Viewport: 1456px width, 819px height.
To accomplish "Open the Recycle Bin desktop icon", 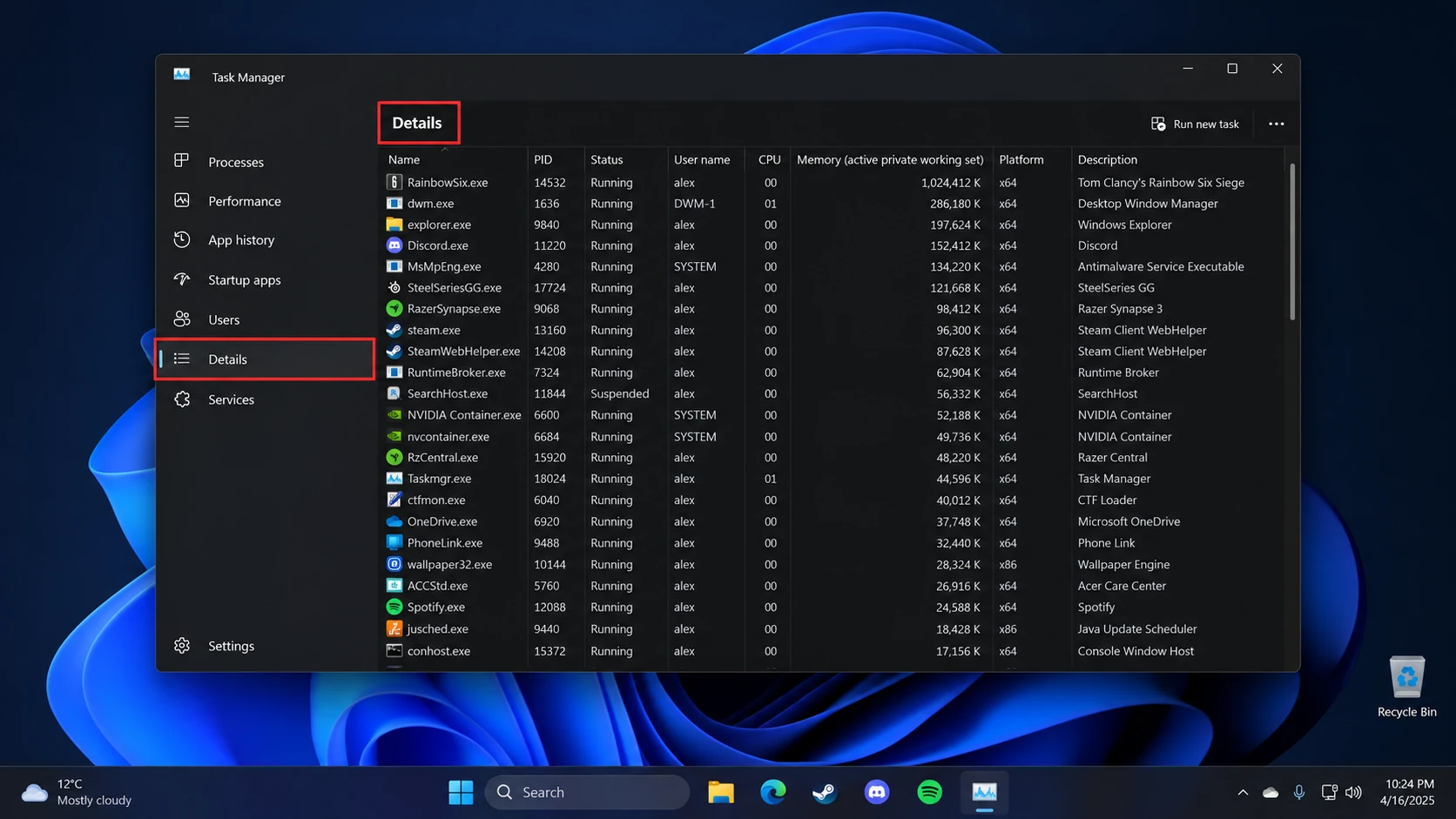I will click(1406, 687).
